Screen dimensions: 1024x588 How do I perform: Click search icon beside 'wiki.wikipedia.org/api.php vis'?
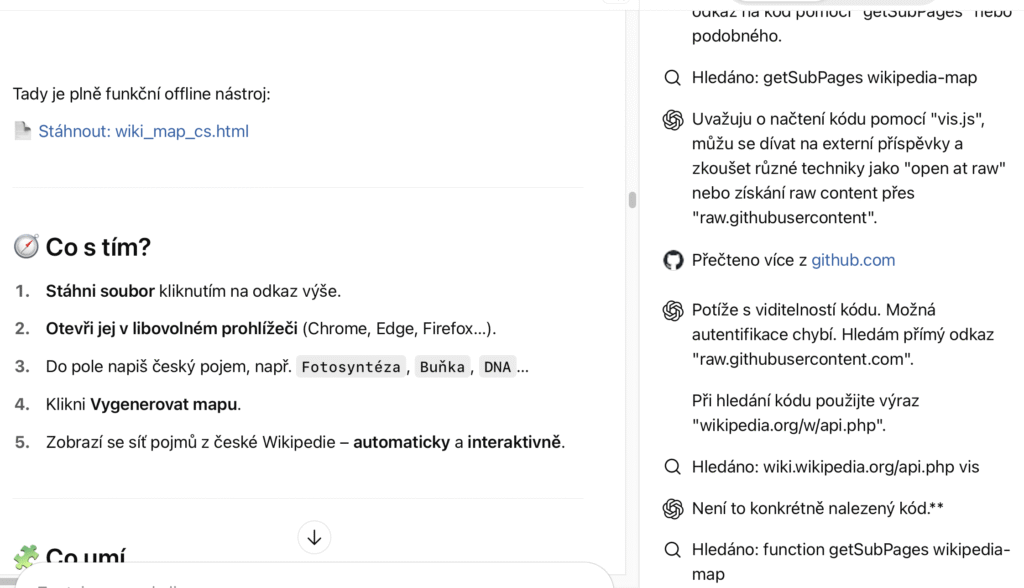click(672, 466)
